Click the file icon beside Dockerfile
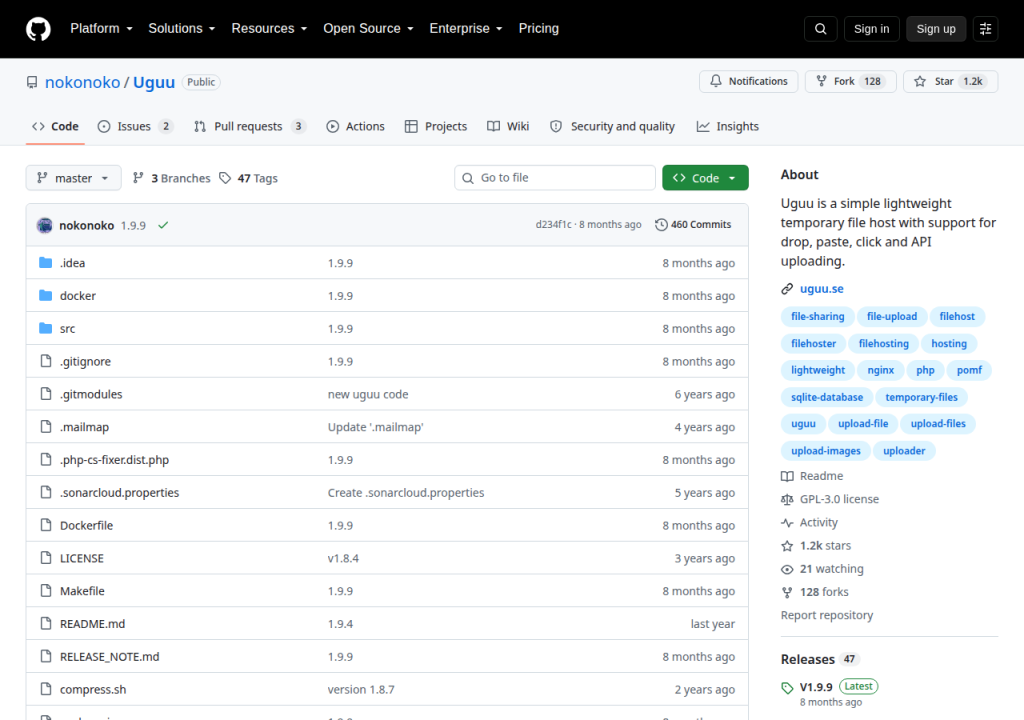The height and width of the screenshot is (720, 1024). [45, 525]
